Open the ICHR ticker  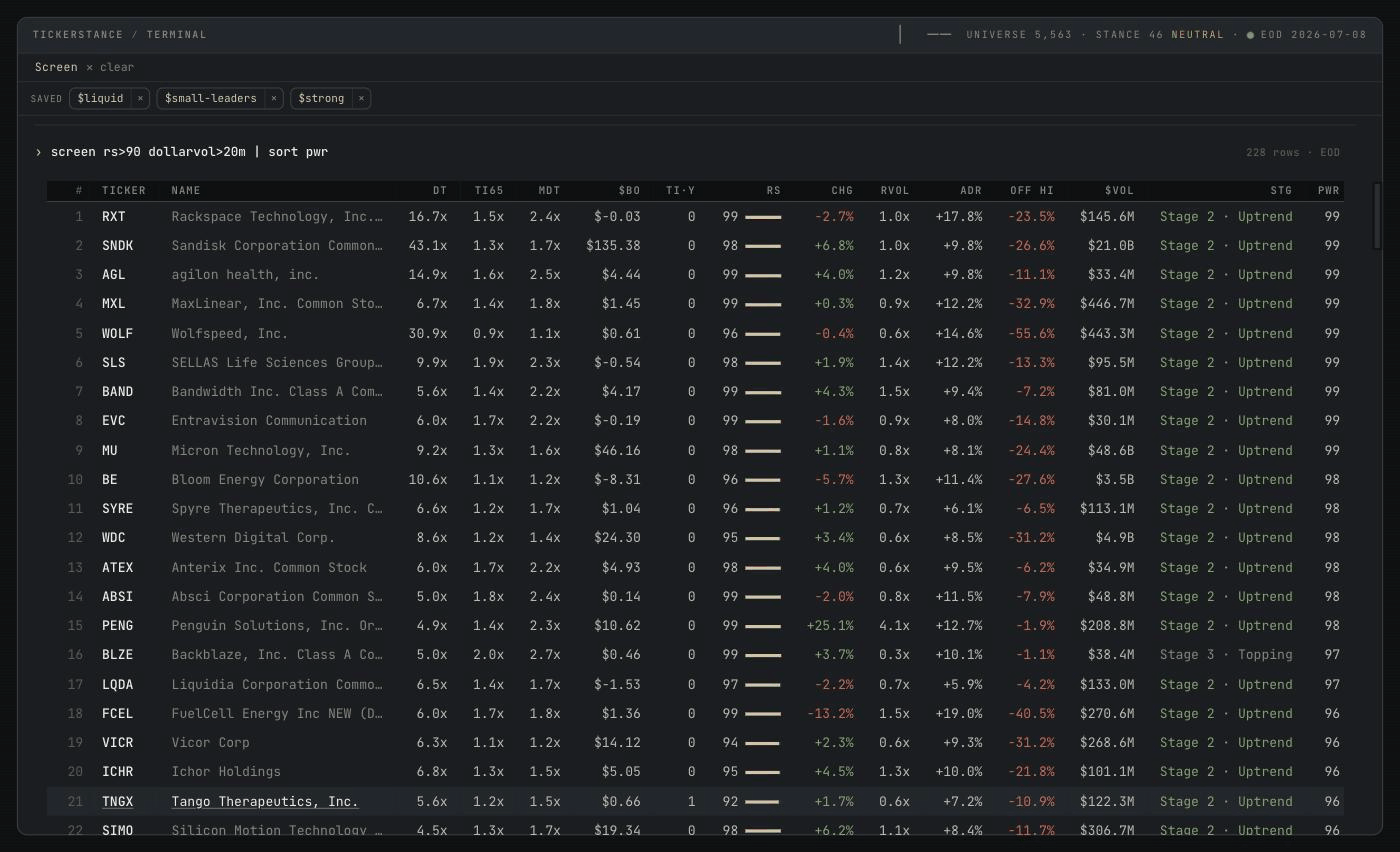[x=117, y=772]
